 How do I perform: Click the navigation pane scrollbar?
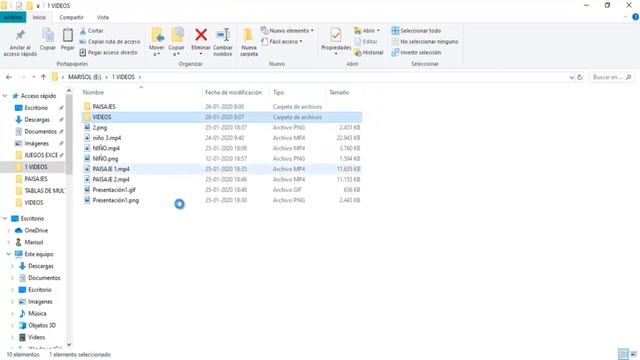[69, 135]
